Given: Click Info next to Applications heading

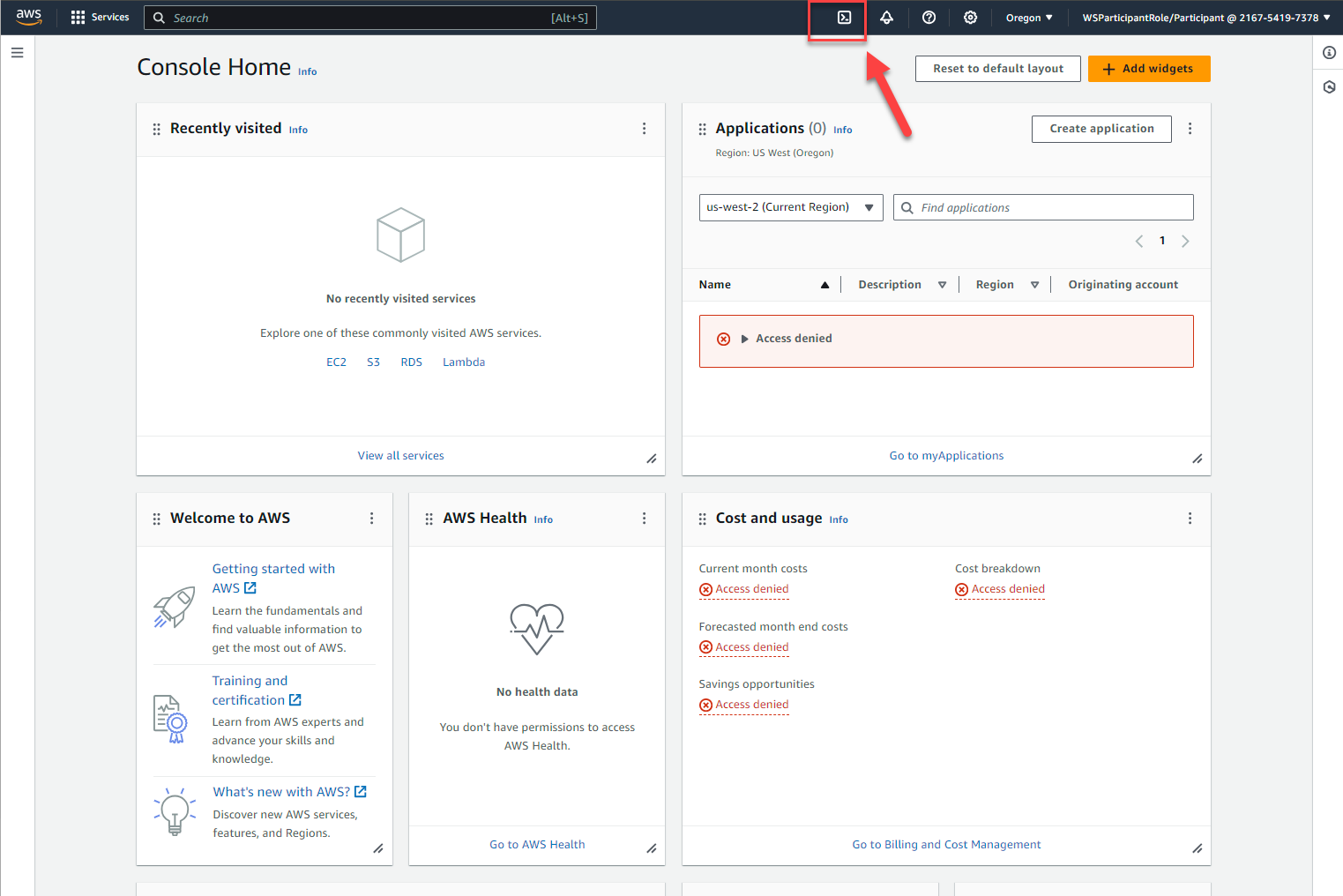Looking at the screenshot, I should coord(843,131).
